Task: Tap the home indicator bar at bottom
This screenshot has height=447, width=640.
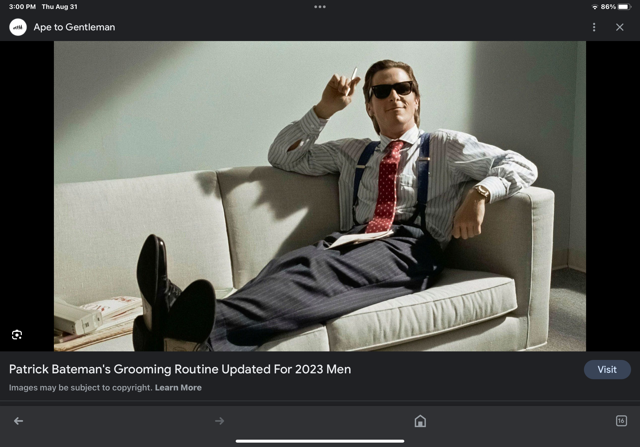Action: pyautogui.click(x=320, y=441)
